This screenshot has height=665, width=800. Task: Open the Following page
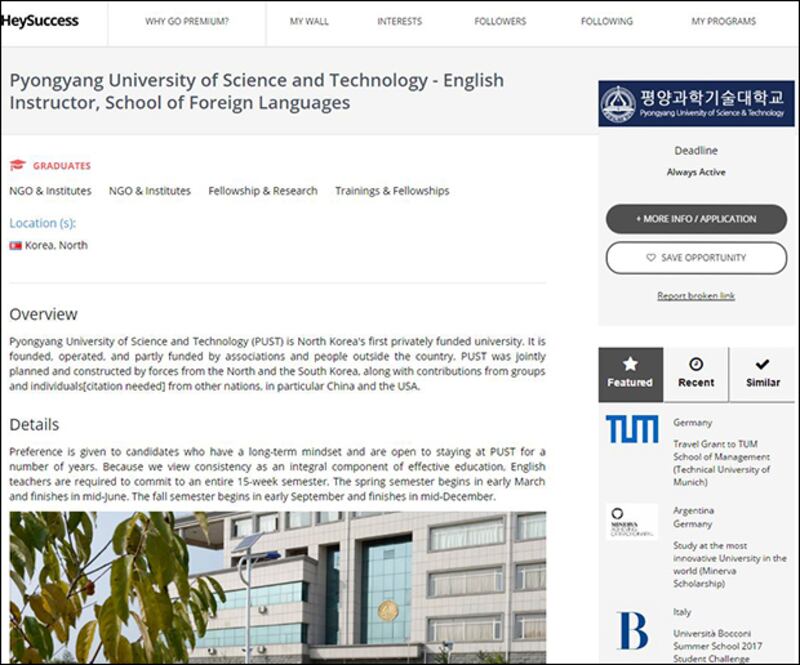pos(607,21)
